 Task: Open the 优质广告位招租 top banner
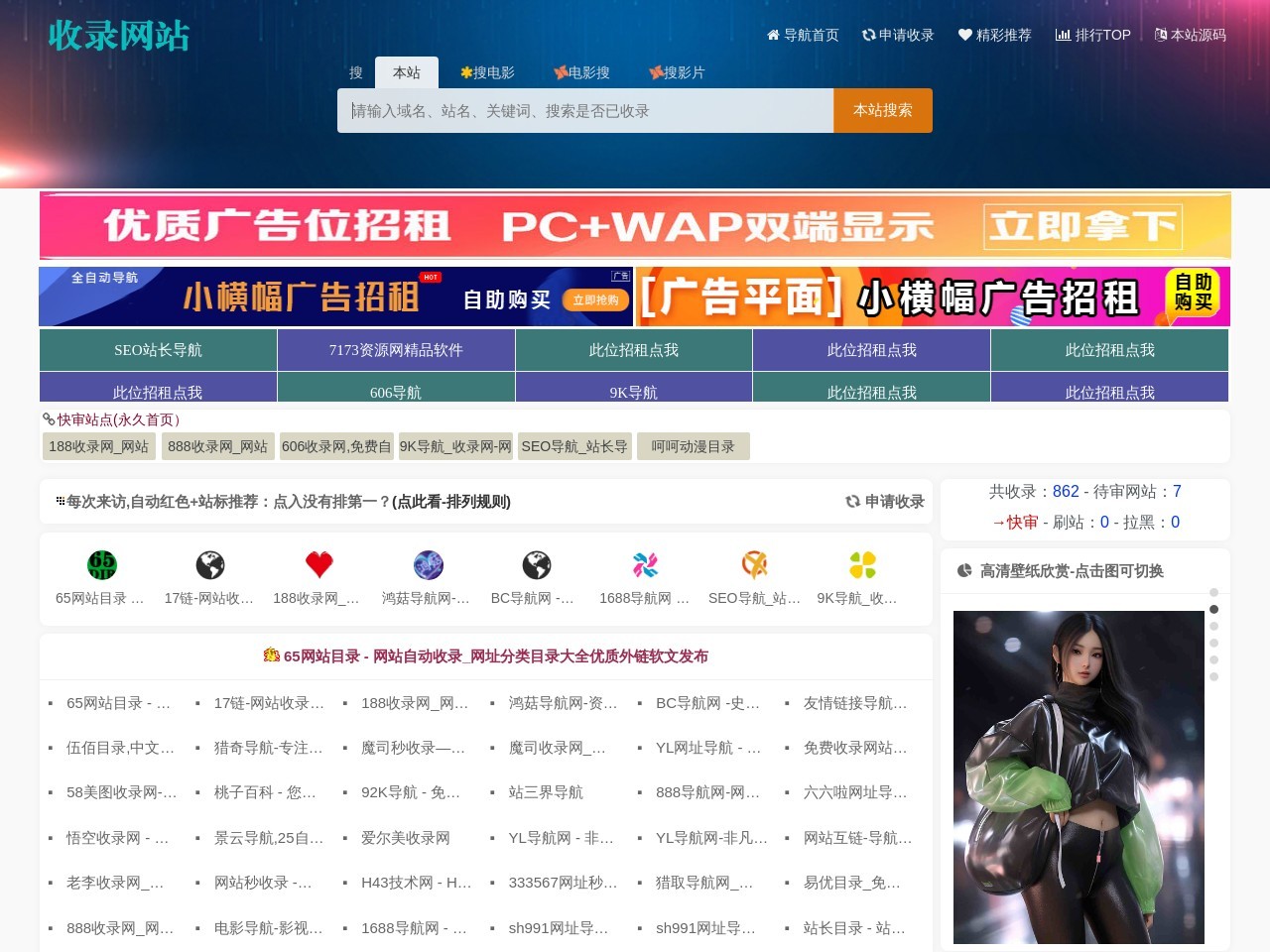(x=635, y=226)
